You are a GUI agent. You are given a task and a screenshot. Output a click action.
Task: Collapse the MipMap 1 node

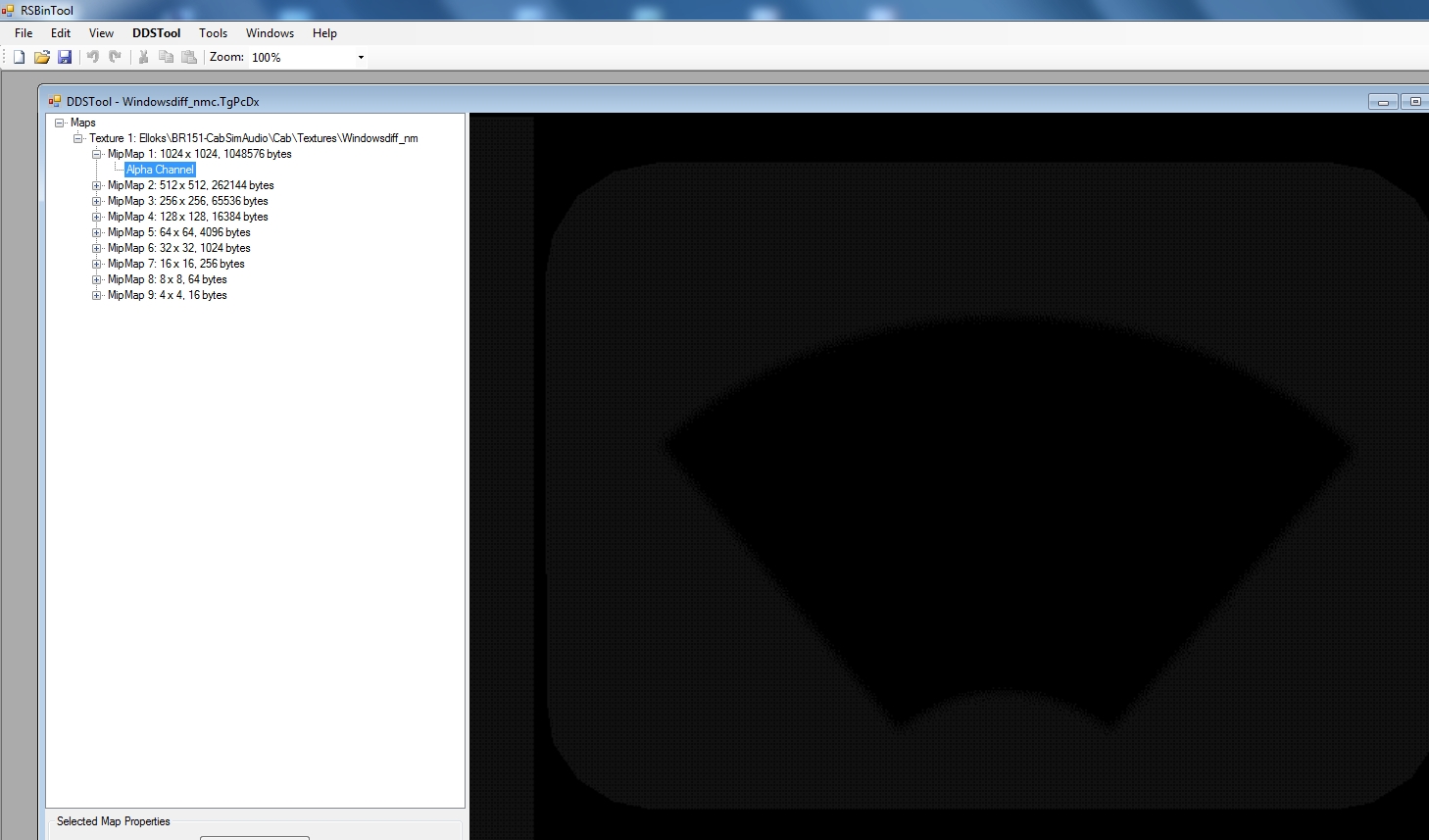point(97,154)
